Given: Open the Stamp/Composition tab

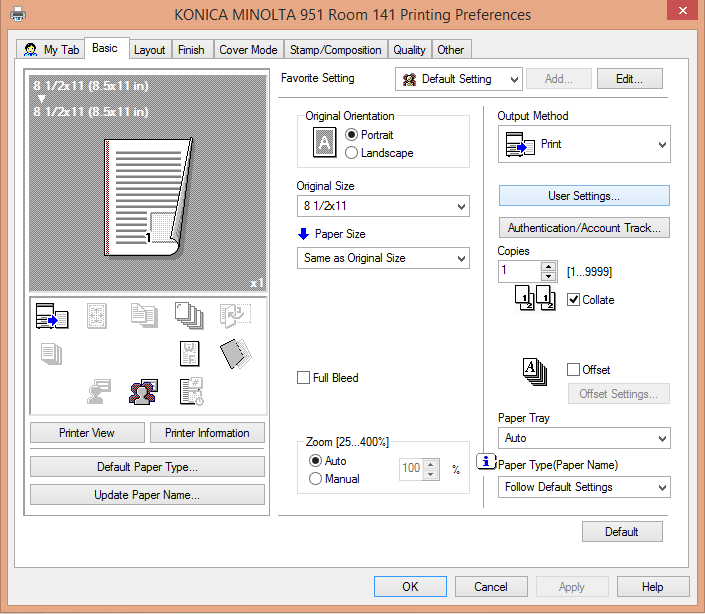Looking at the screenshot, I should pyautogui.click(x=335, y=50).
